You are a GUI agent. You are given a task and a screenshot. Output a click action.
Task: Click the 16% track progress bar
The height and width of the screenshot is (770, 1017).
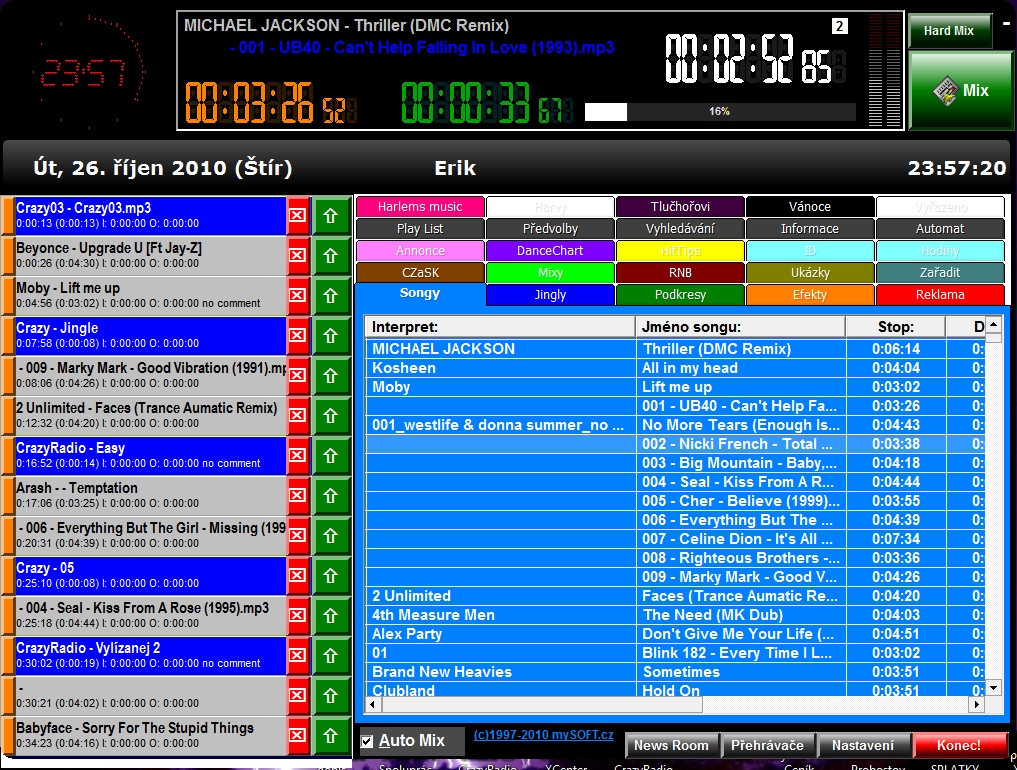(x=720, y=112)
